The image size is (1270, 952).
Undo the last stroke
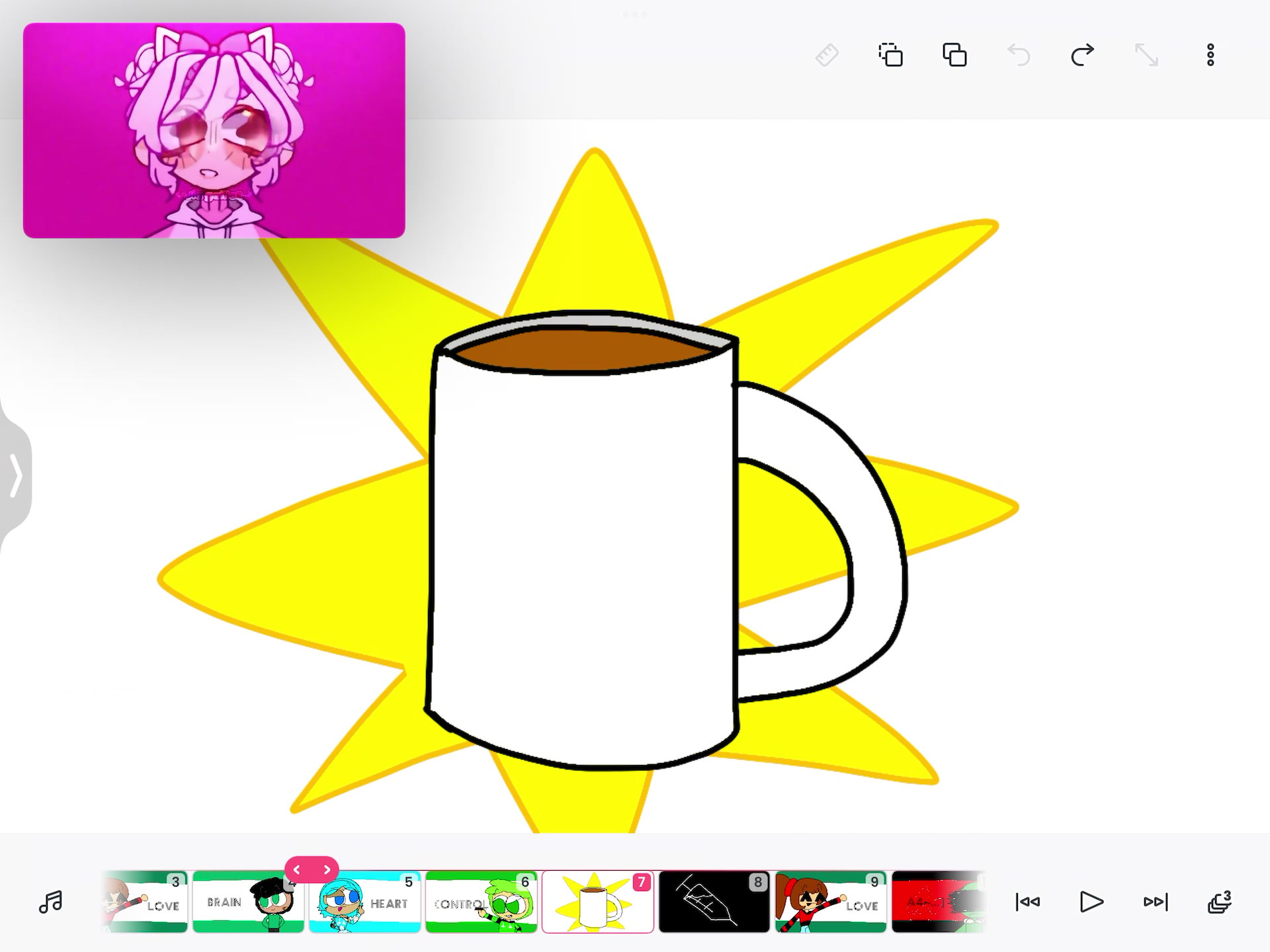(1019, 55)
